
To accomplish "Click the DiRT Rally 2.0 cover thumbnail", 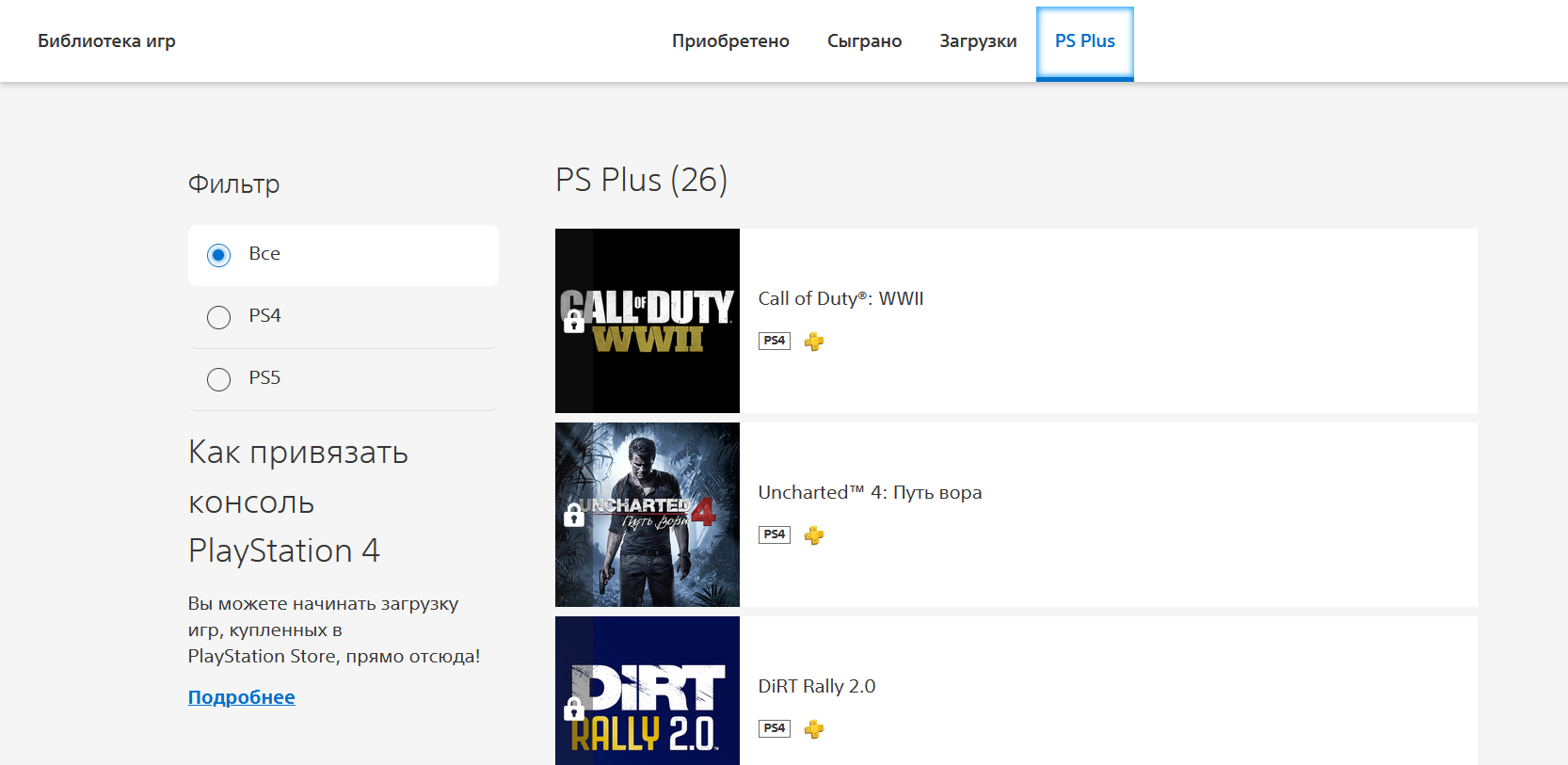I will tap(648, 691).
